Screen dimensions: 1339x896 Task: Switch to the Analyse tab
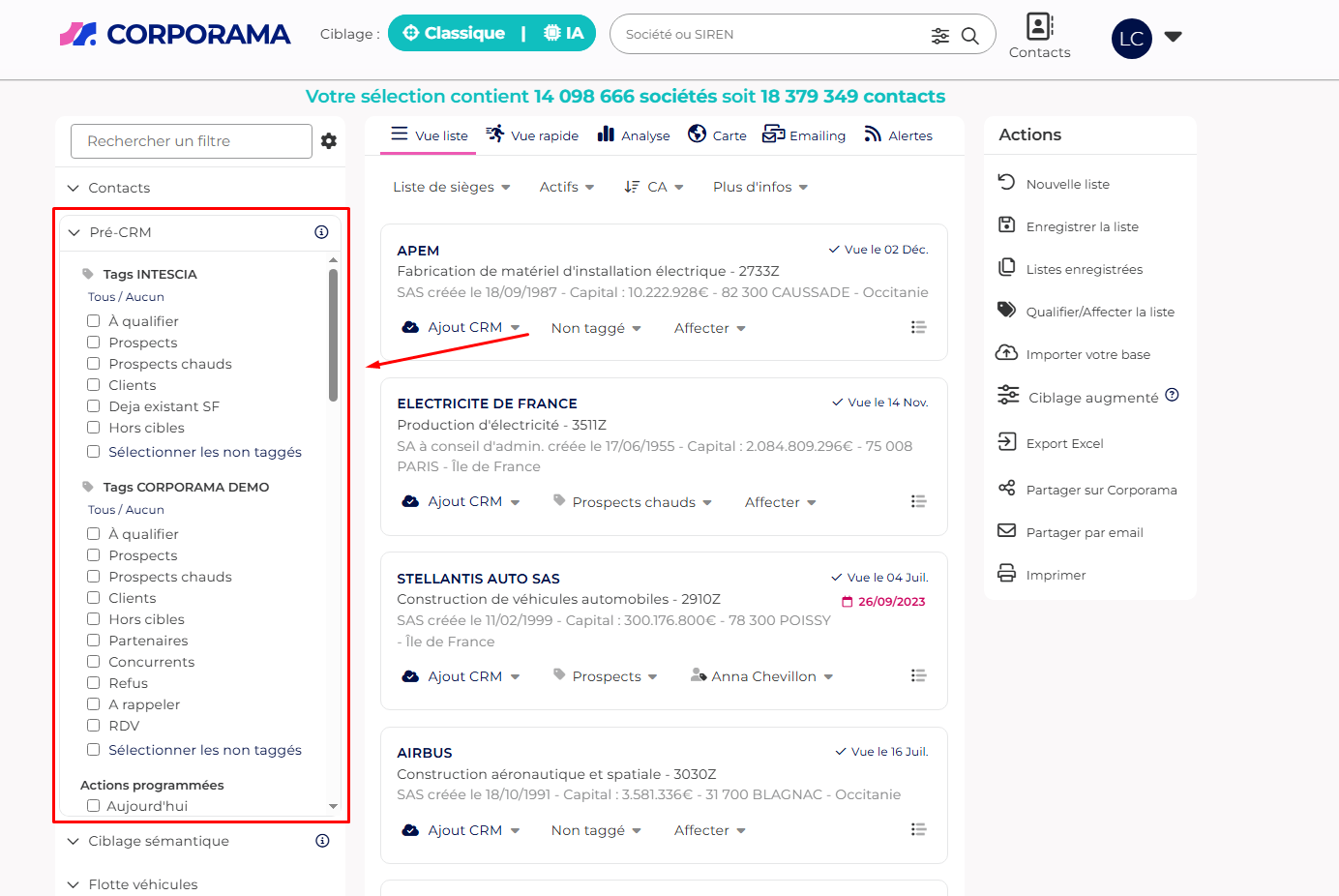634,135
